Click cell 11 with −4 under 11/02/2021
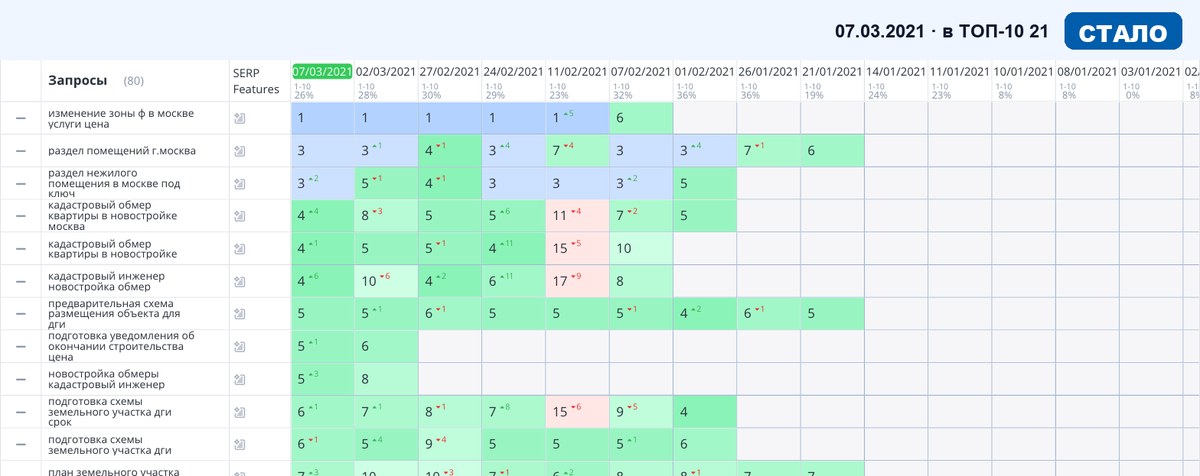Screen dimensions: 1200x476 click(x=578, y=215)
